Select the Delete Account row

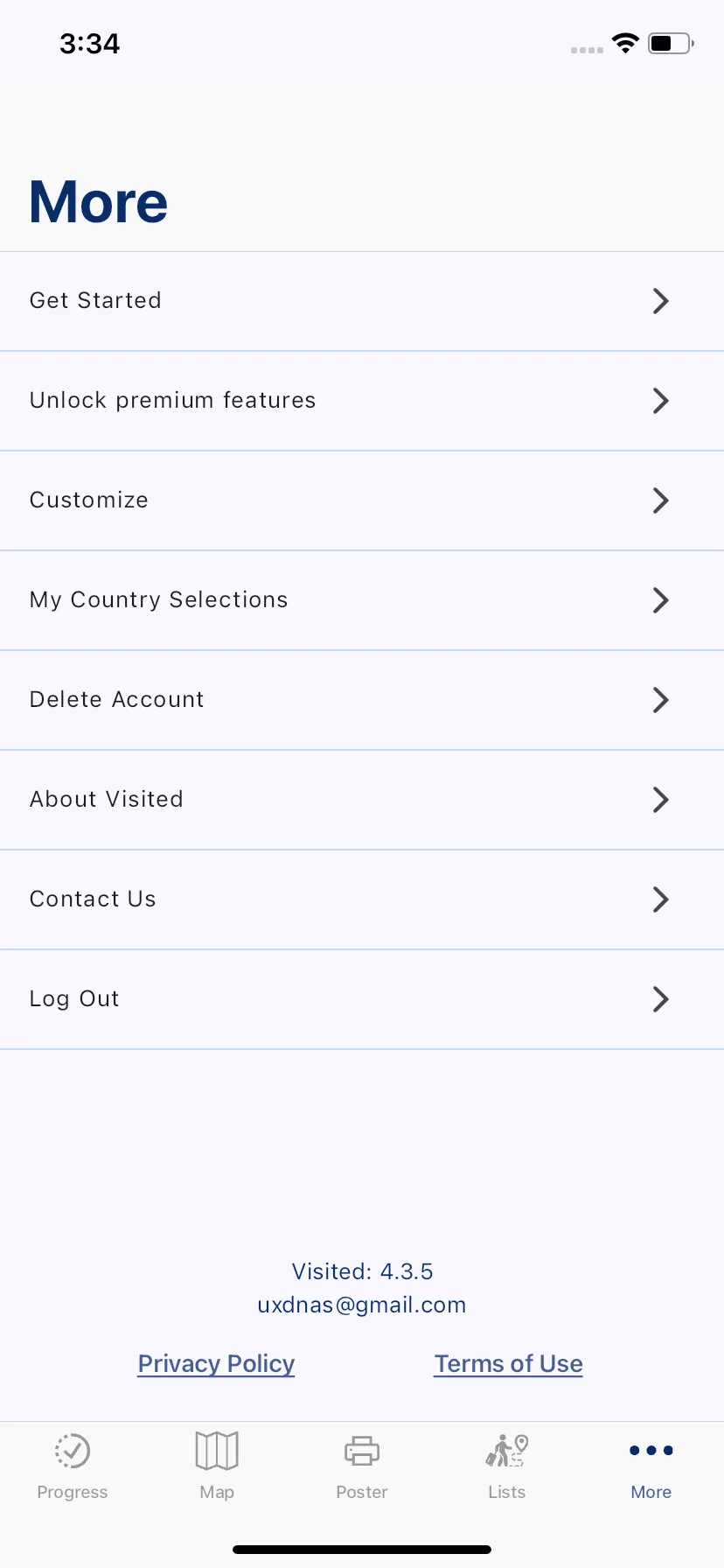(x=362, y=700)
